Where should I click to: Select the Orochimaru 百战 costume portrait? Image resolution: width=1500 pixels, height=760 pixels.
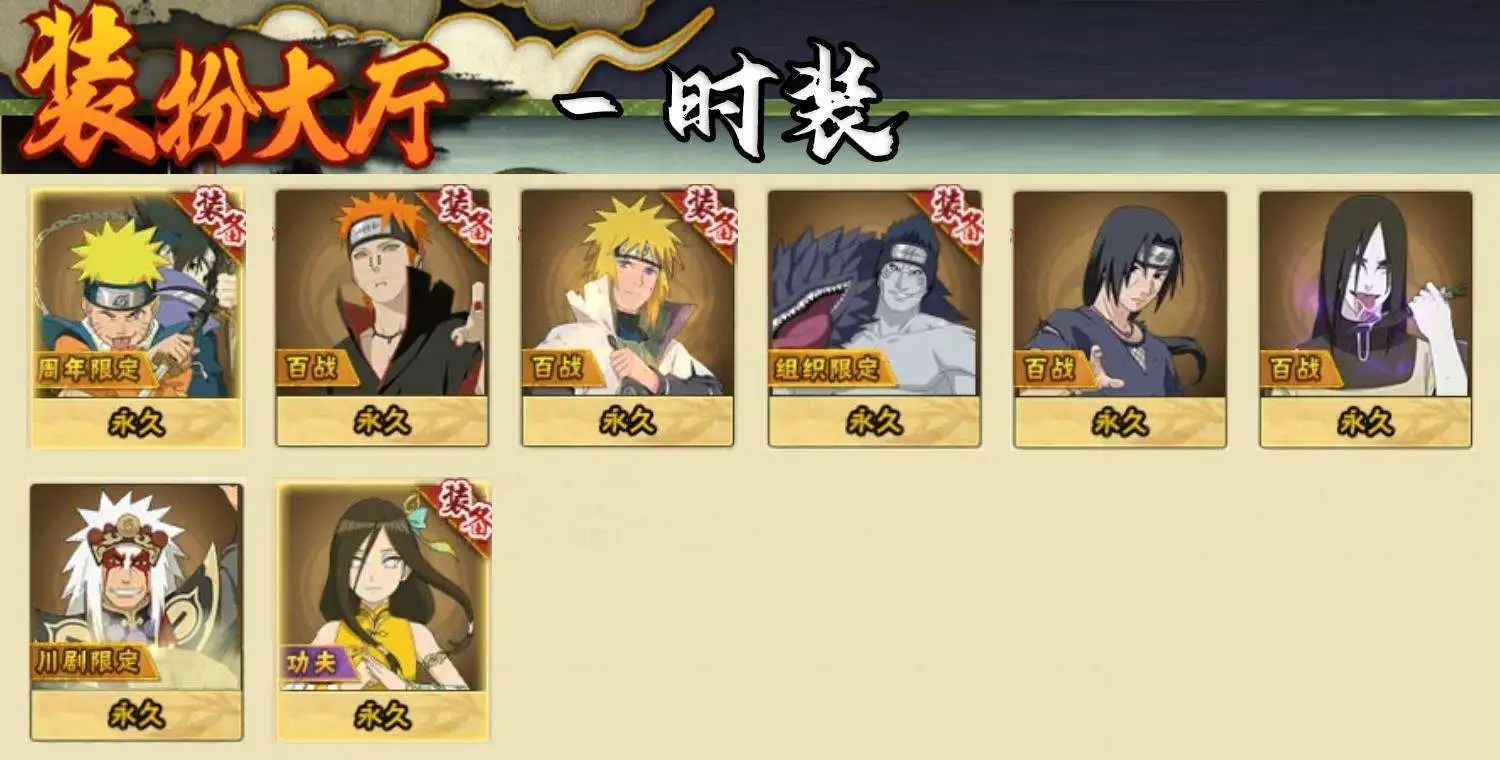pyautogui.click(x=1366, y=294)
